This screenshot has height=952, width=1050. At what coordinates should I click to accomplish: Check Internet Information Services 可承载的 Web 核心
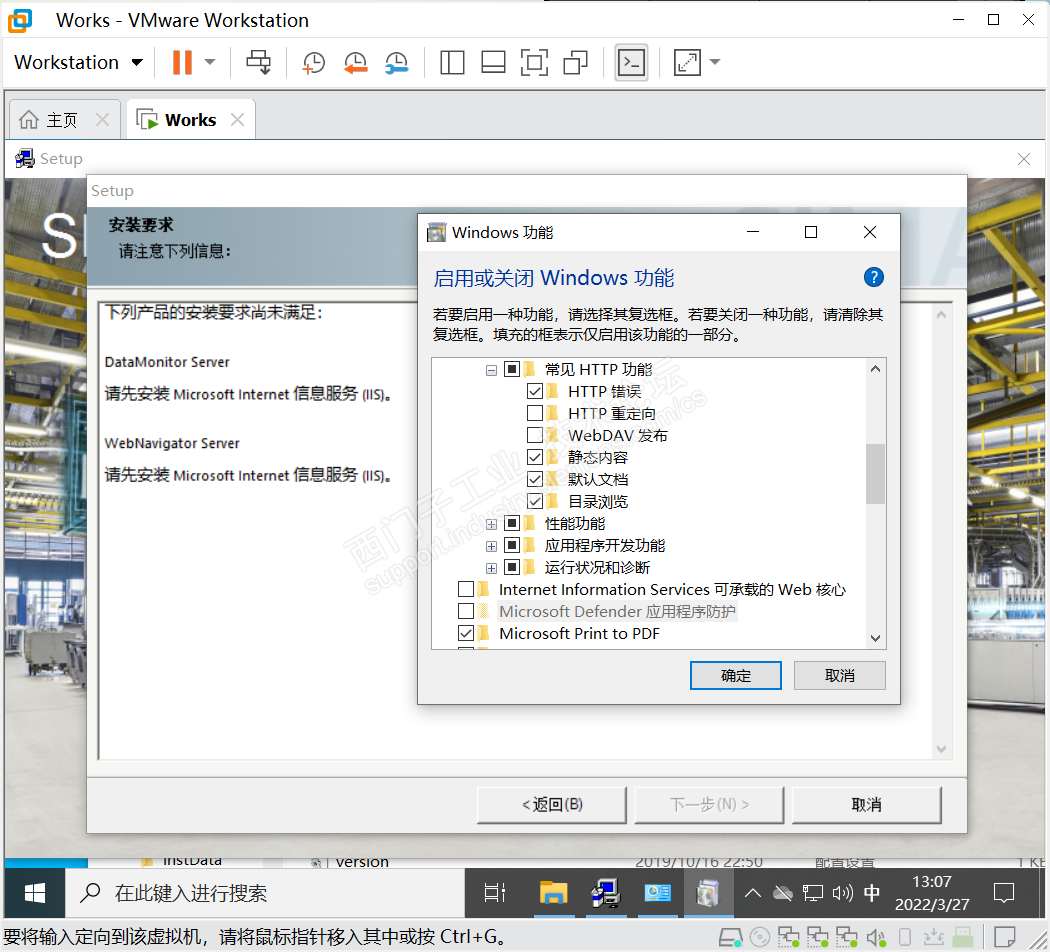[x=466, y=590]
